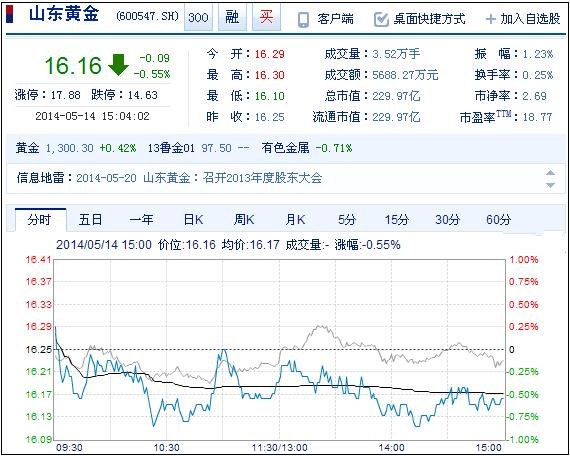Switch to the 日K chart tab
Image resolution: width=570 pixels, height=456 pixels.
(193, 220)
